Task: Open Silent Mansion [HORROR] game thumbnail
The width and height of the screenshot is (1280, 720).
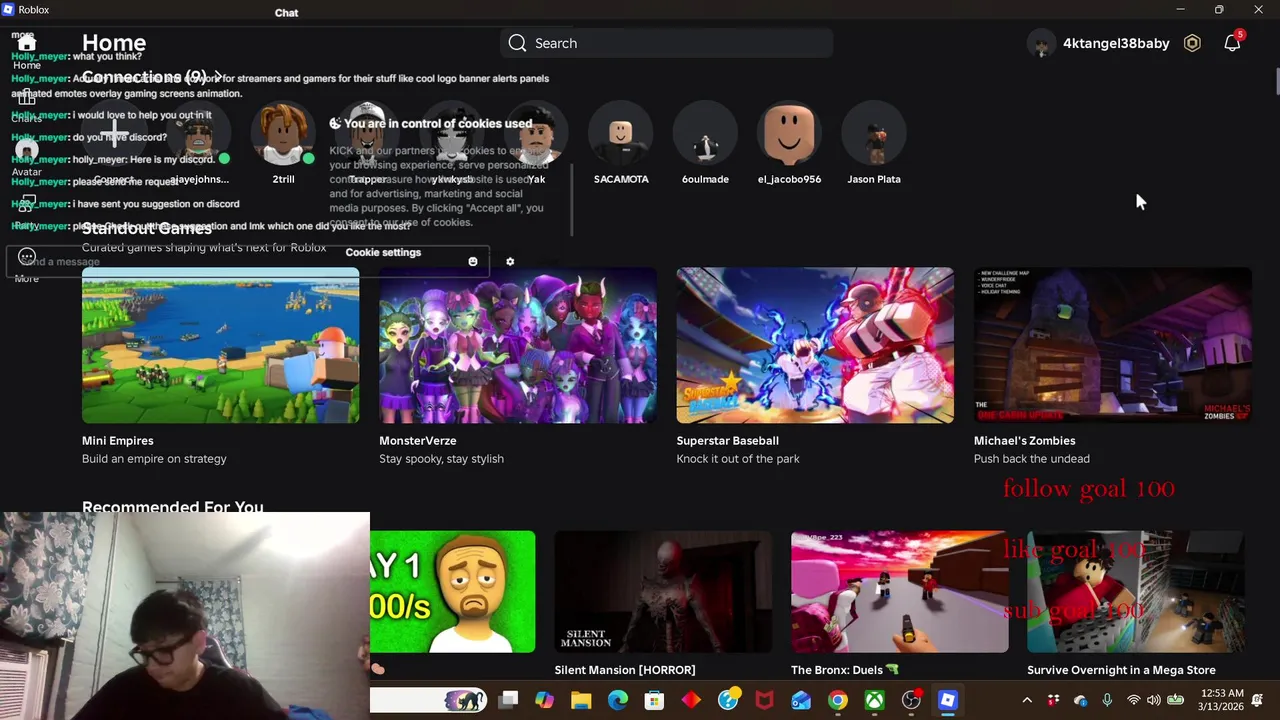Action: (664, 592)
